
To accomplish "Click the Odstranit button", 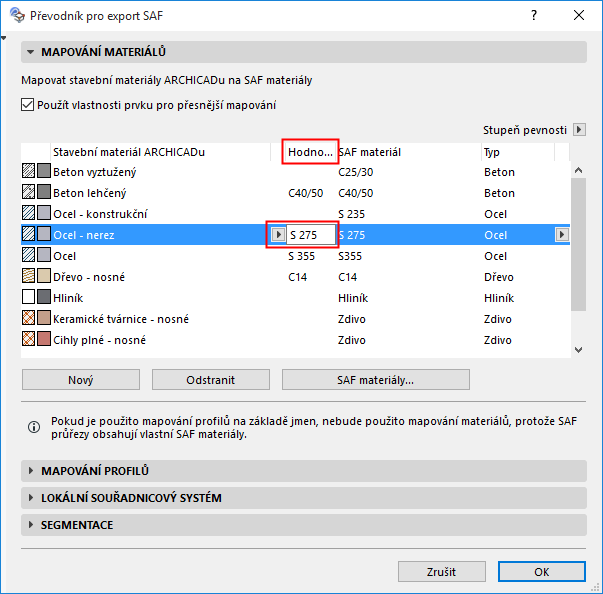I will pos(211,379).
